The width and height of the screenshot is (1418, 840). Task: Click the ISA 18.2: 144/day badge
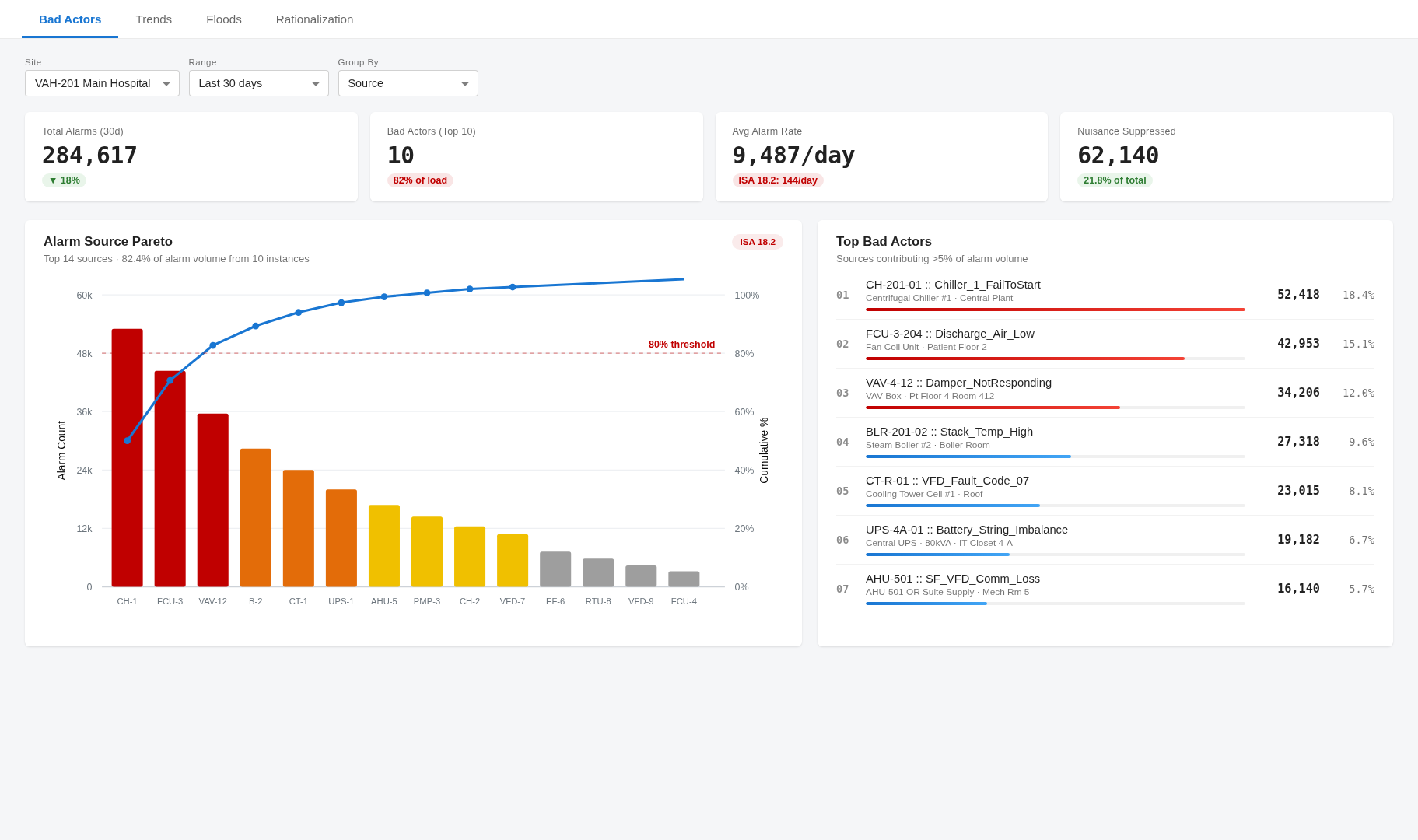tap(778, 180)
